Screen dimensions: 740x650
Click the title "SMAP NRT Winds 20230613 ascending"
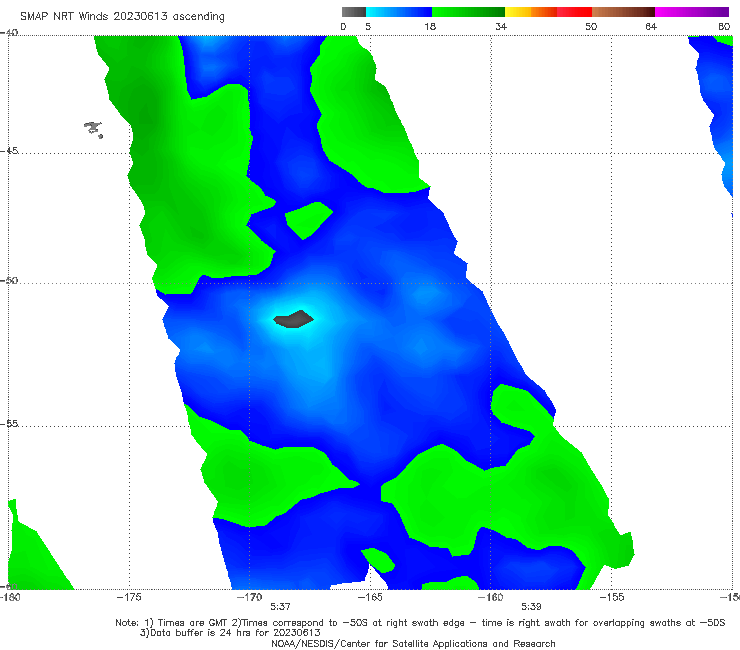pyautogui.click(x=122, y=16)
